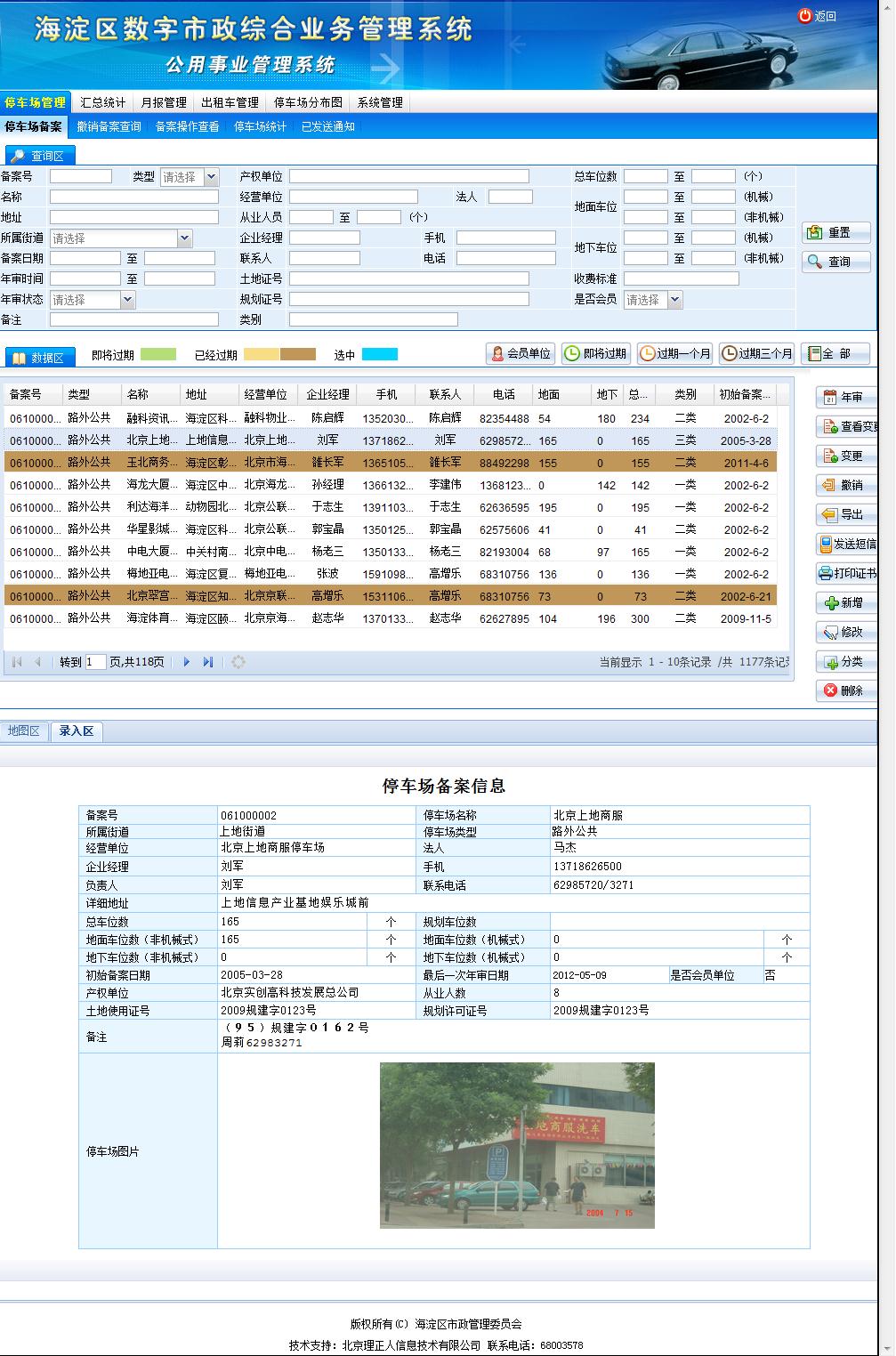Click the page number input box

95,662
